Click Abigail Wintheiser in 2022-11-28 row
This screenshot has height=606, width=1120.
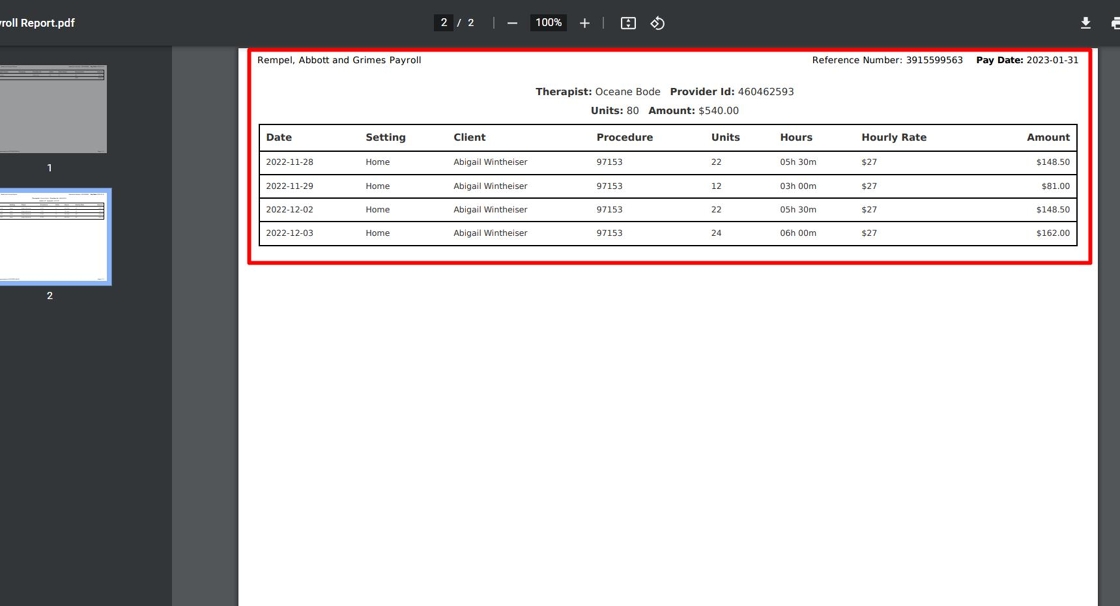coord(490,162)
